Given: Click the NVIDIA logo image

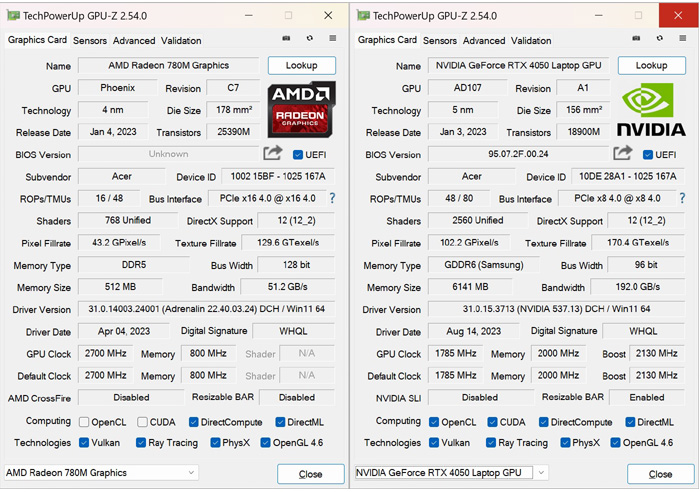Looking at the screenshot, I should (652, 110).
